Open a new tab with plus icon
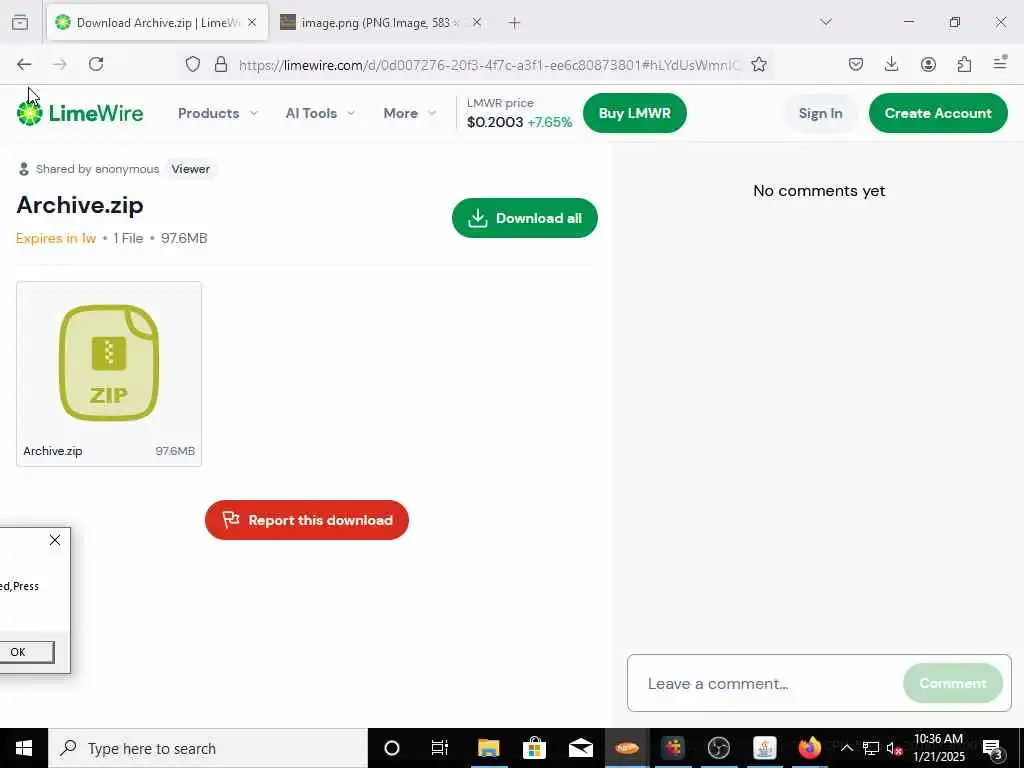Screen dimensions: 1024x768 pyautogui.click(x=515, y=23)
